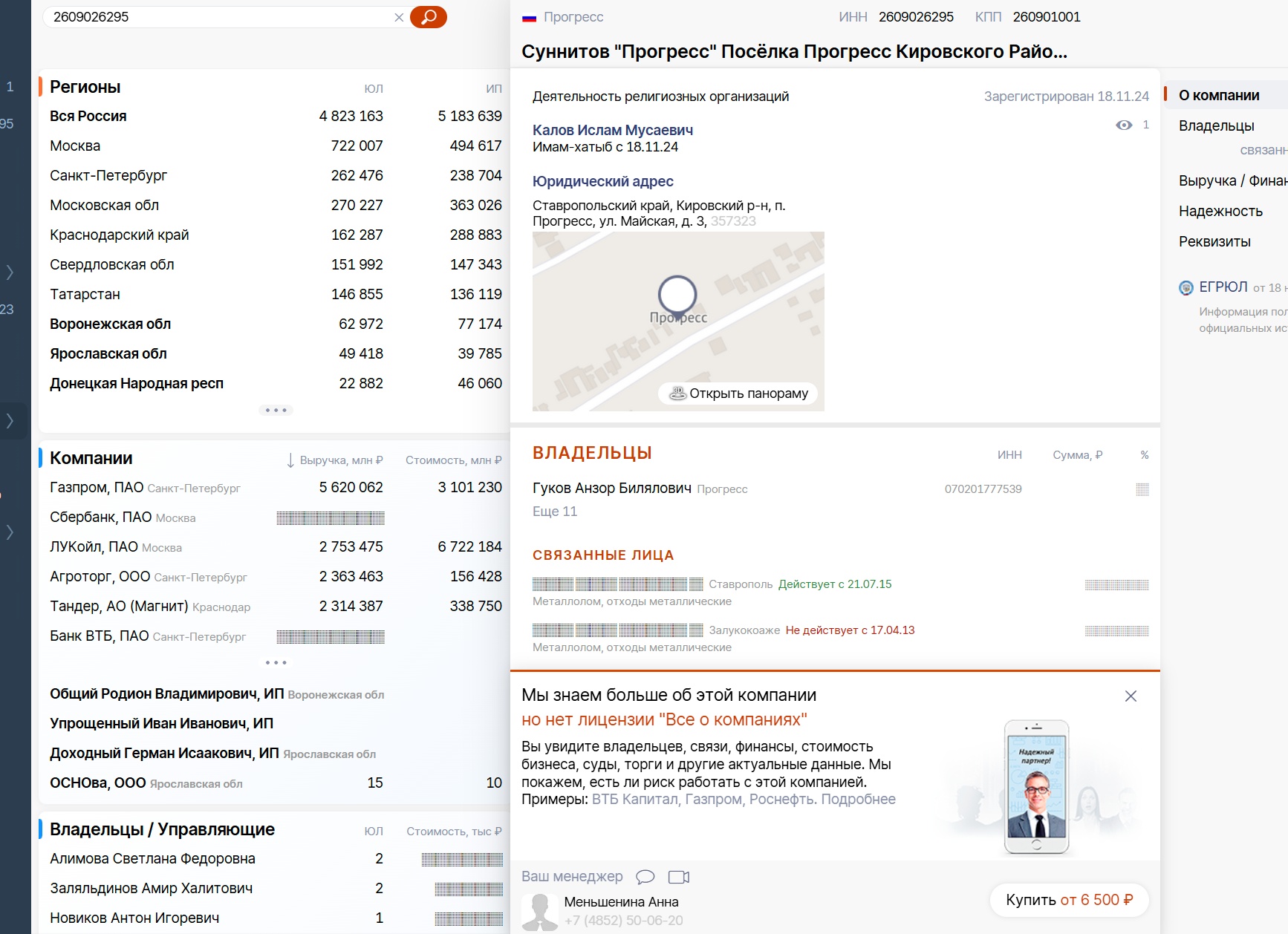This screenshot has width=1288, height=934.
Task: Open the Выручка / Финансы section
Action: (x=1233, y=180)
